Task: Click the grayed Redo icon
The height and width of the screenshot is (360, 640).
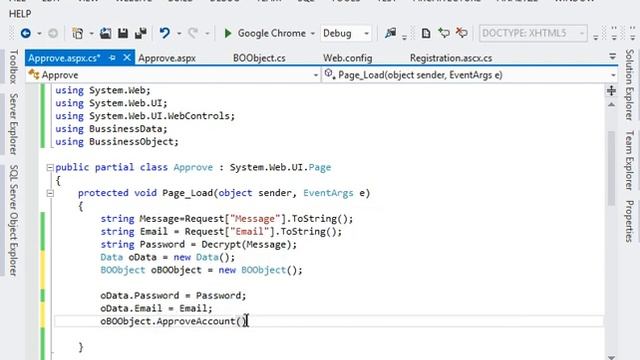Action: (x=193, y=33)
